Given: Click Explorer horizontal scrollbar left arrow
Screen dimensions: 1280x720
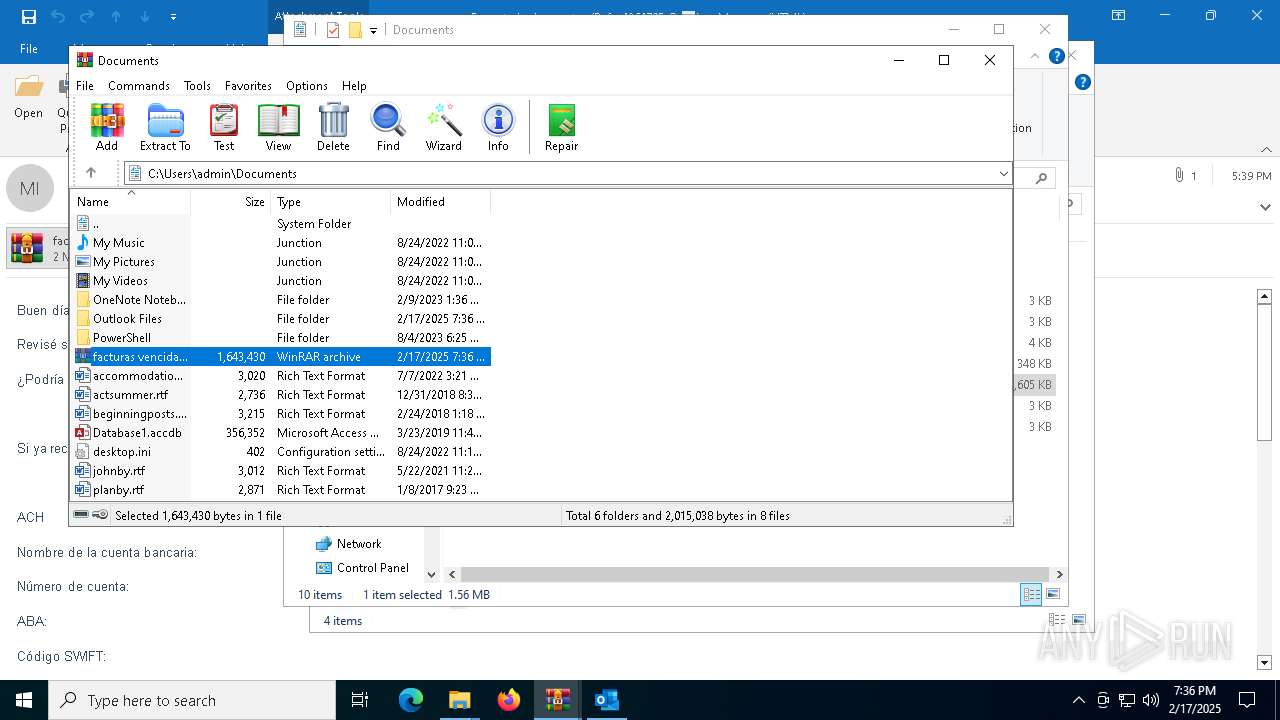Looking at the screenshot, I should pos(452,575).
